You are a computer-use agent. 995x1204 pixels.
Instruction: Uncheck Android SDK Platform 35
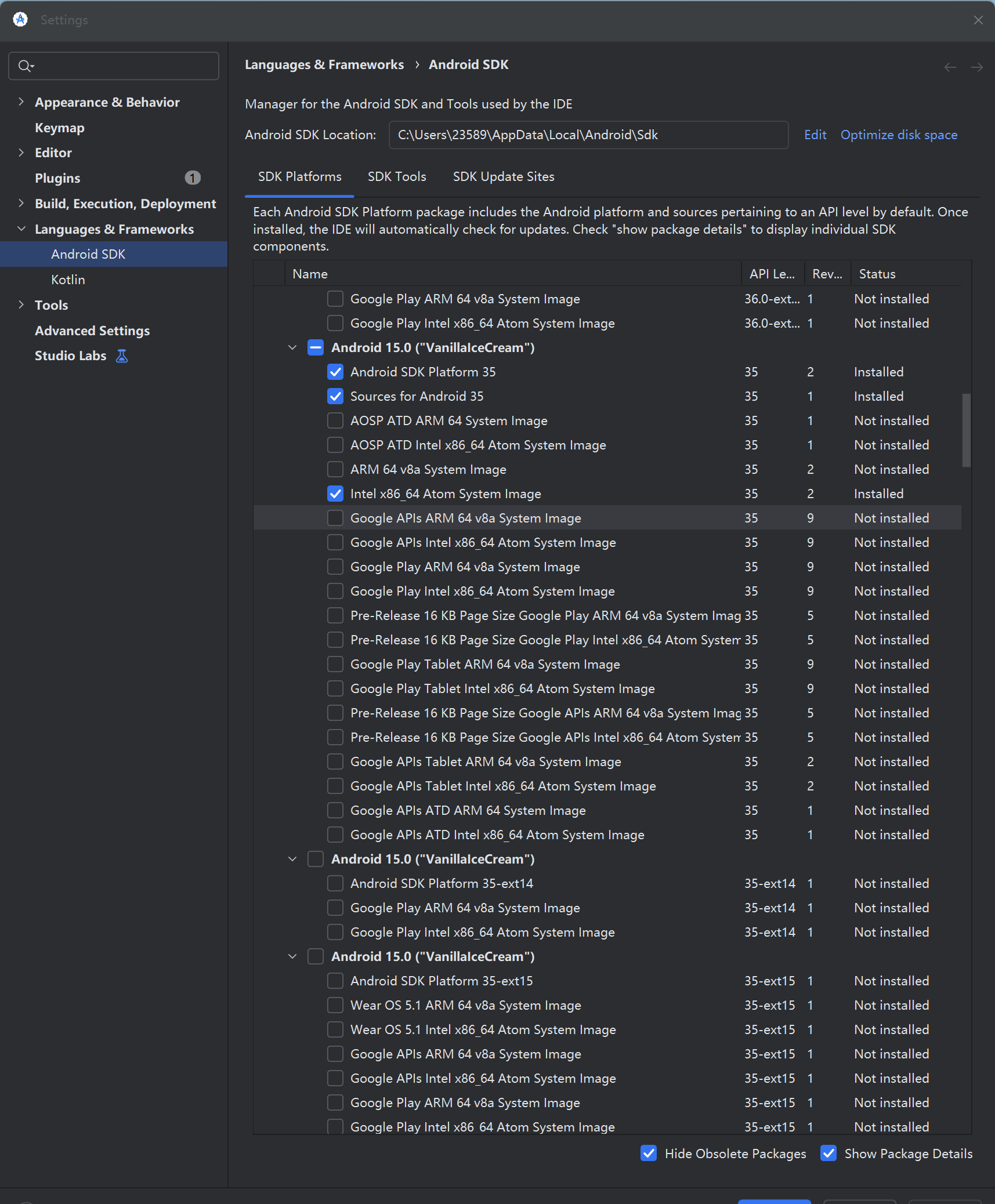tap(335, 372)
